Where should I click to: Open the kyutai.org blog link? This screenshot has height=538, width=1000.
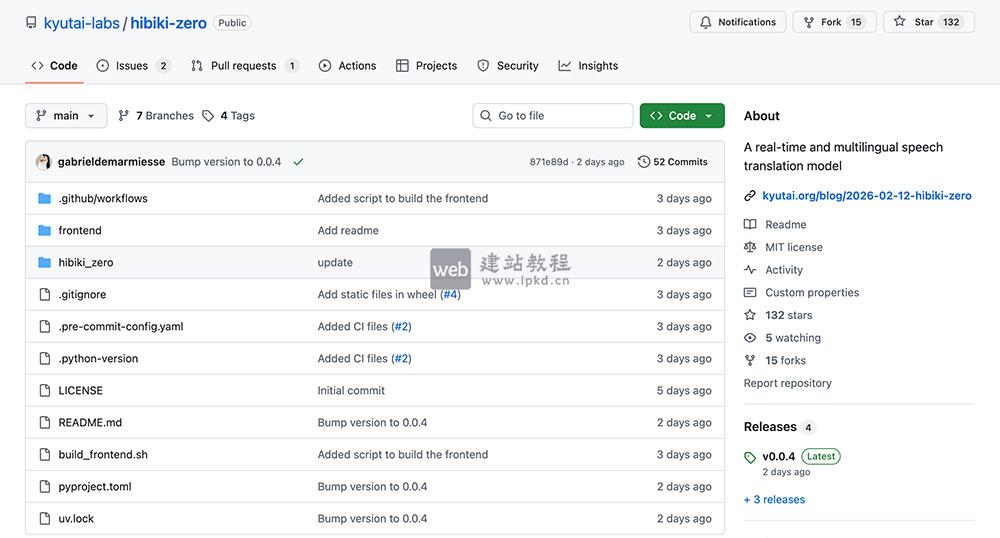click(x=866, y=196)
